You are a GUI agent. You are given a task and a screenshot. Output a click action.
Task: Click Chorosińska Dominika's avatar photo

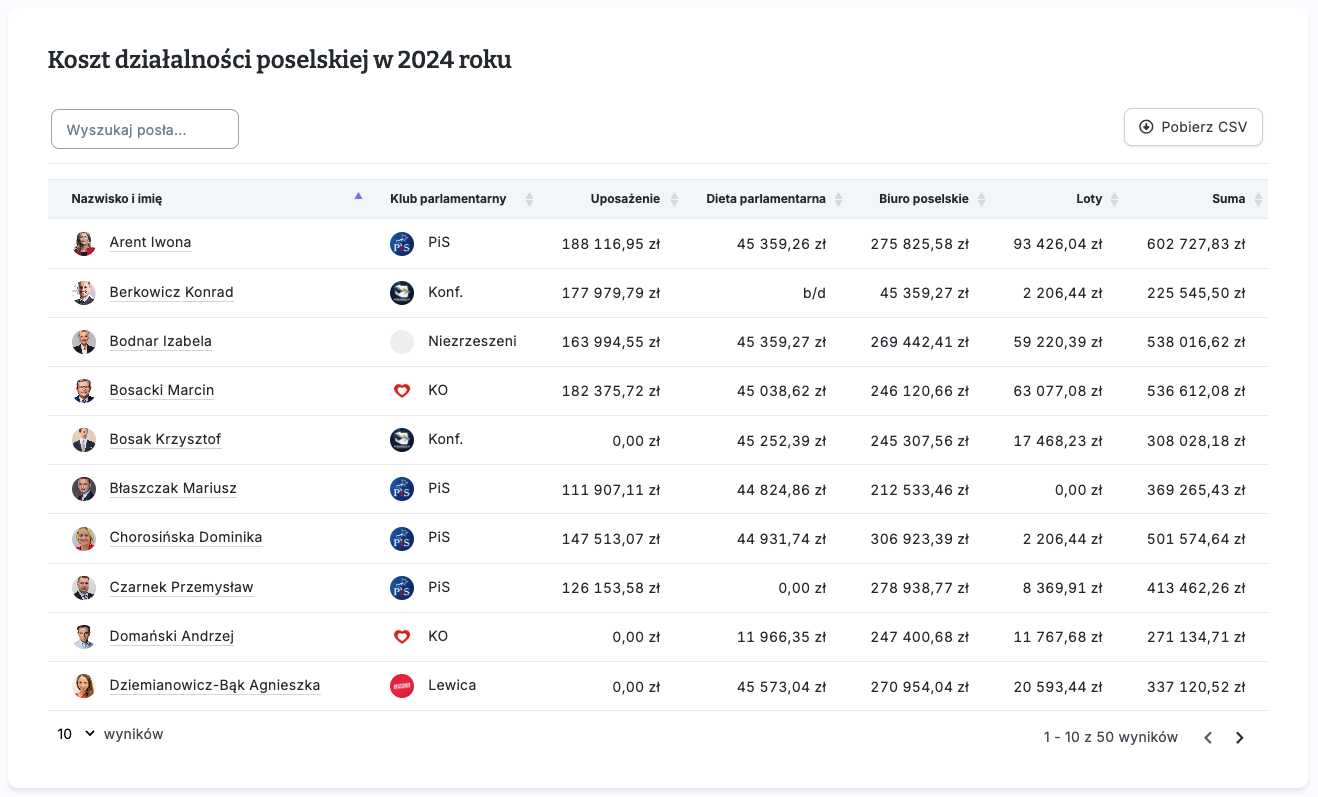pyautogui.click(x=84, y=538)
